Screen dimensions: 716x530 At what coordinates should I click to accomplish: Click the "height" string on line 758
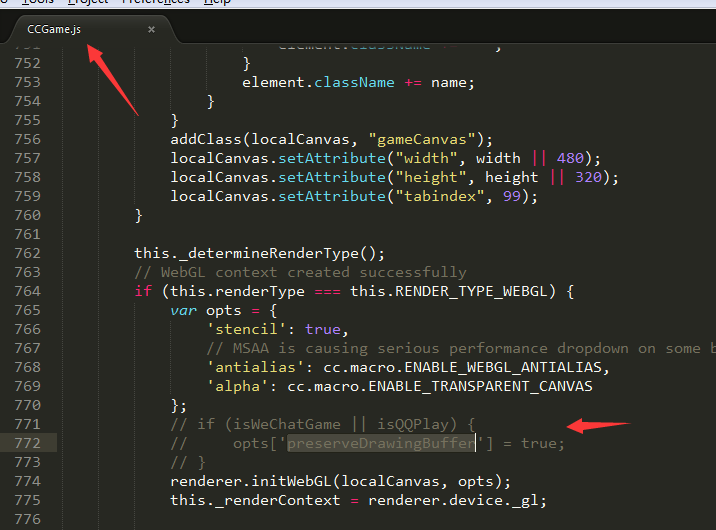click(431, 177)
